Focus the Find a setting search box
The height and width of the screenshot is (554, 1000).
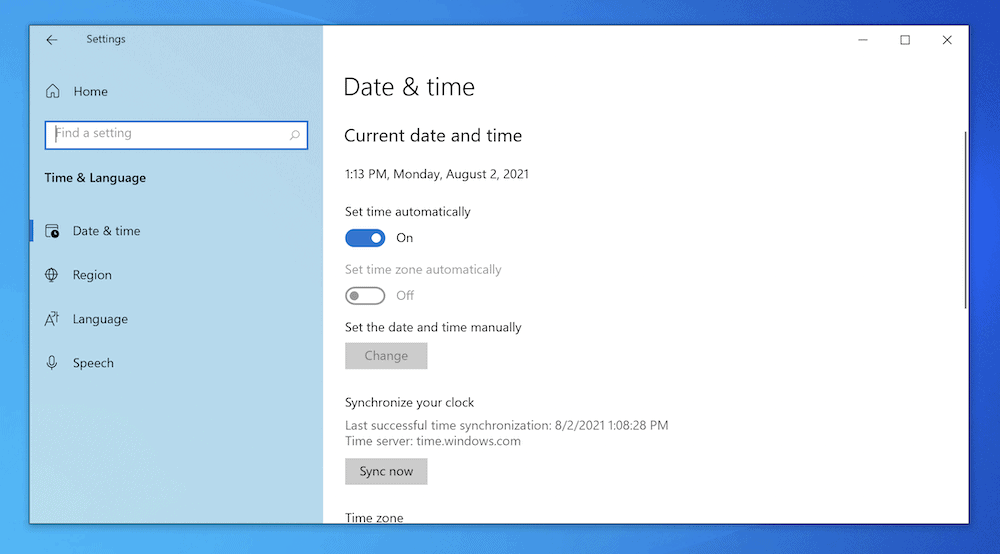pos(176,135)
